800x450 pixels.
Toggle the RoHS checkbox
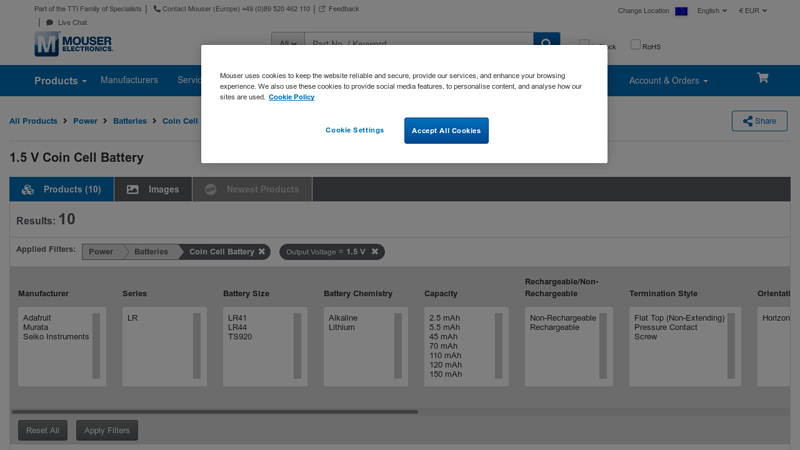pos(635,44)
